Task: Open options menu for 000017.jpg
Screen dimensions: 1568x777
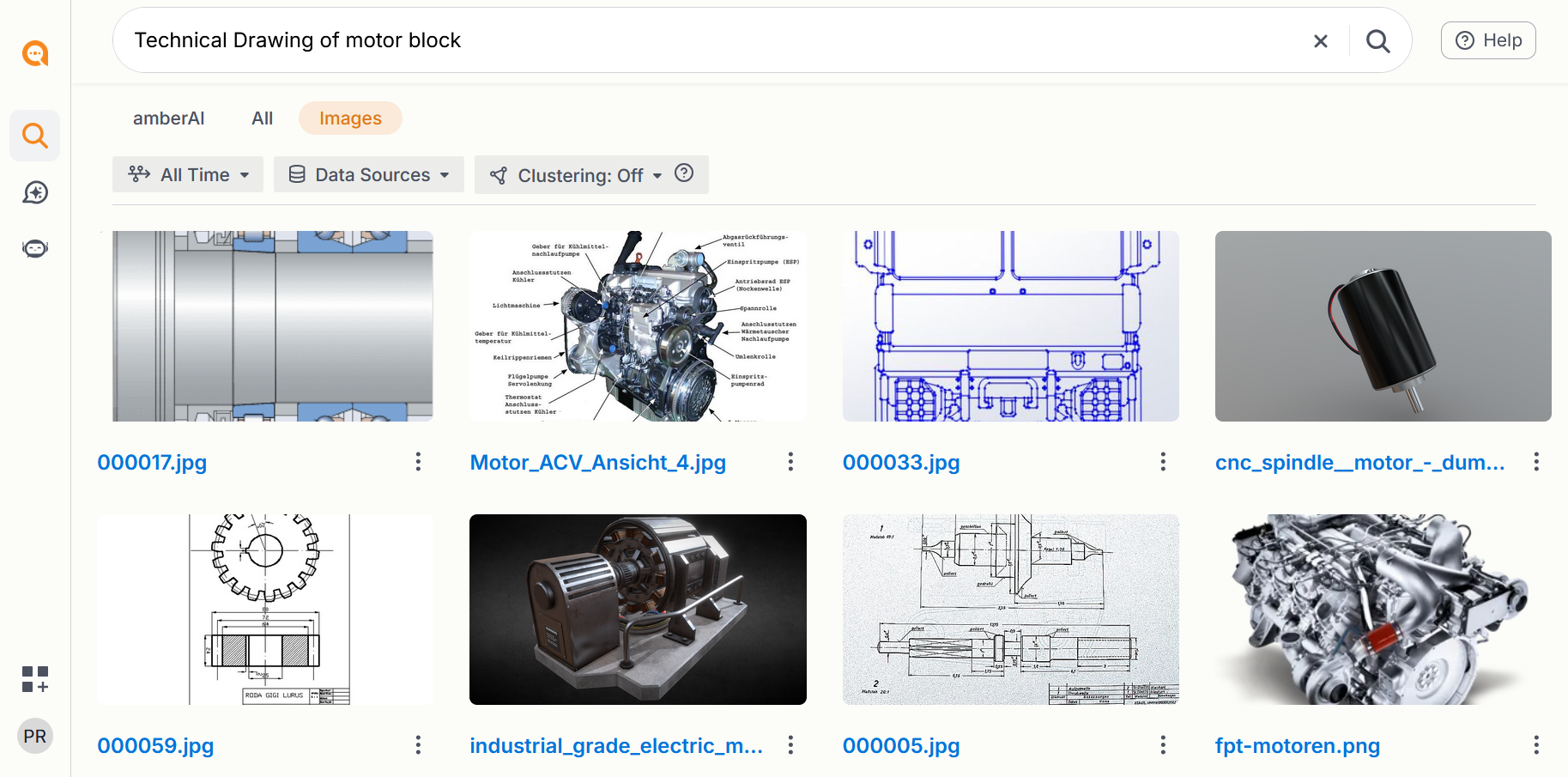Action: (x=418, y=462)
